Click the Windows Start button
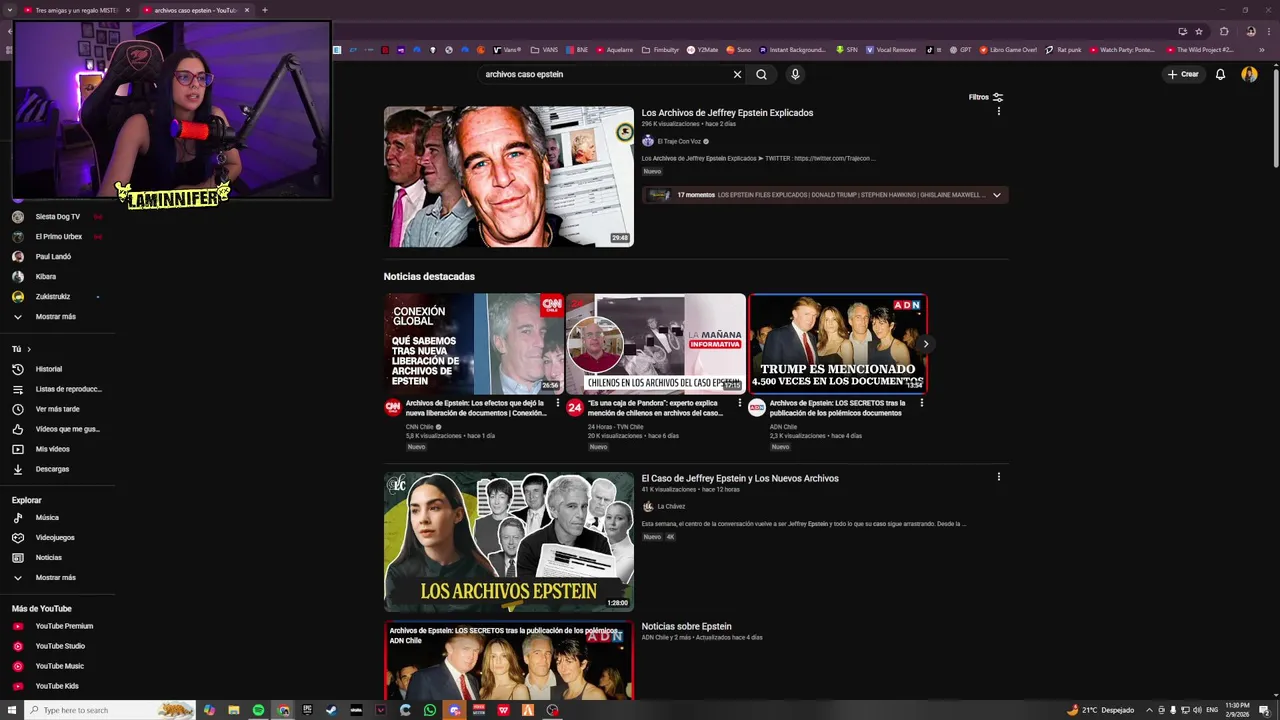Screen dimensions: 1280x720 click(12, 710)
